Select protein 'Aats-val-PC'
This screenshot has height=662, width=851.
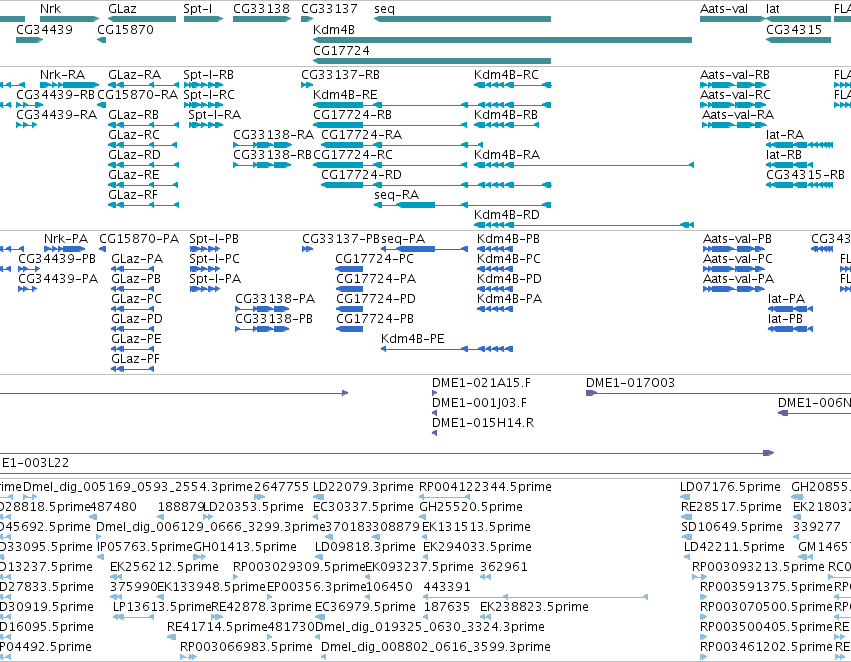click(738, 259)
